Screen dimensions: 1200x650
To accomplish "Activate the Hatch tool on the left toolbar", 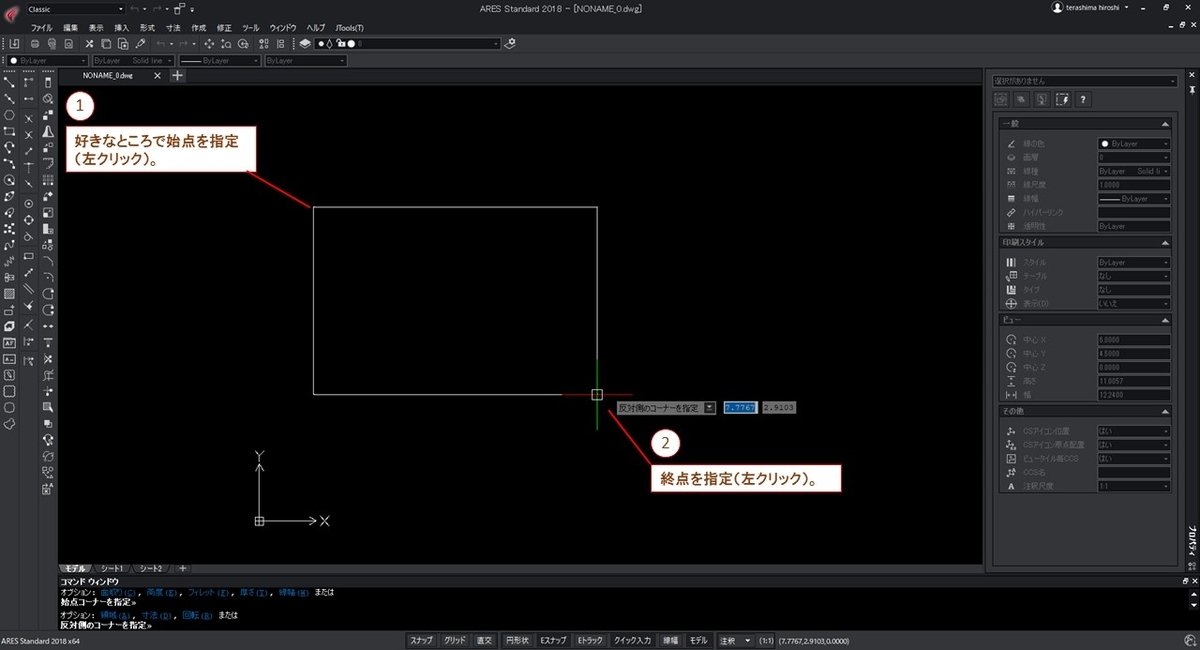I will (9, 293).
